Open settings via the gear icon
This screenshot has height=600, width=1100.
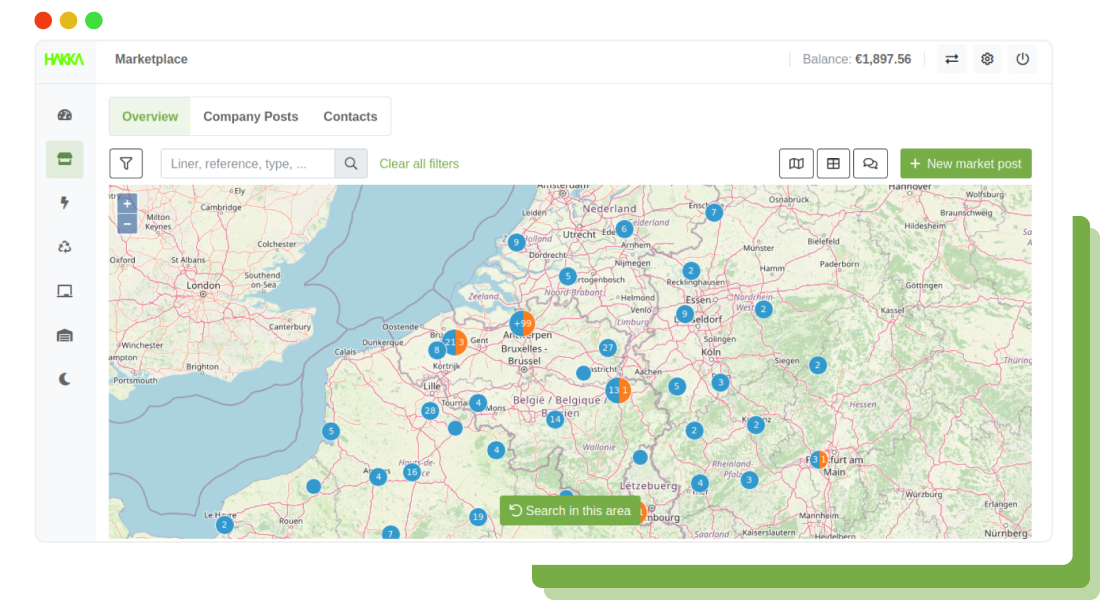[x=987, y=59]
